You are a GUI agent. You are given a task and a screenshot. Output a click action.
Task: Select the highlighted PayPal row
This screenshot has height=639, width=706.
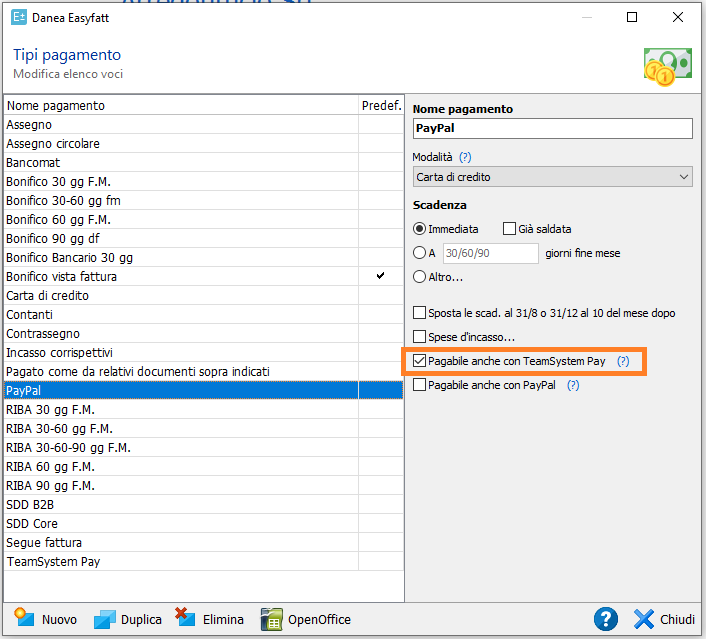204,390
